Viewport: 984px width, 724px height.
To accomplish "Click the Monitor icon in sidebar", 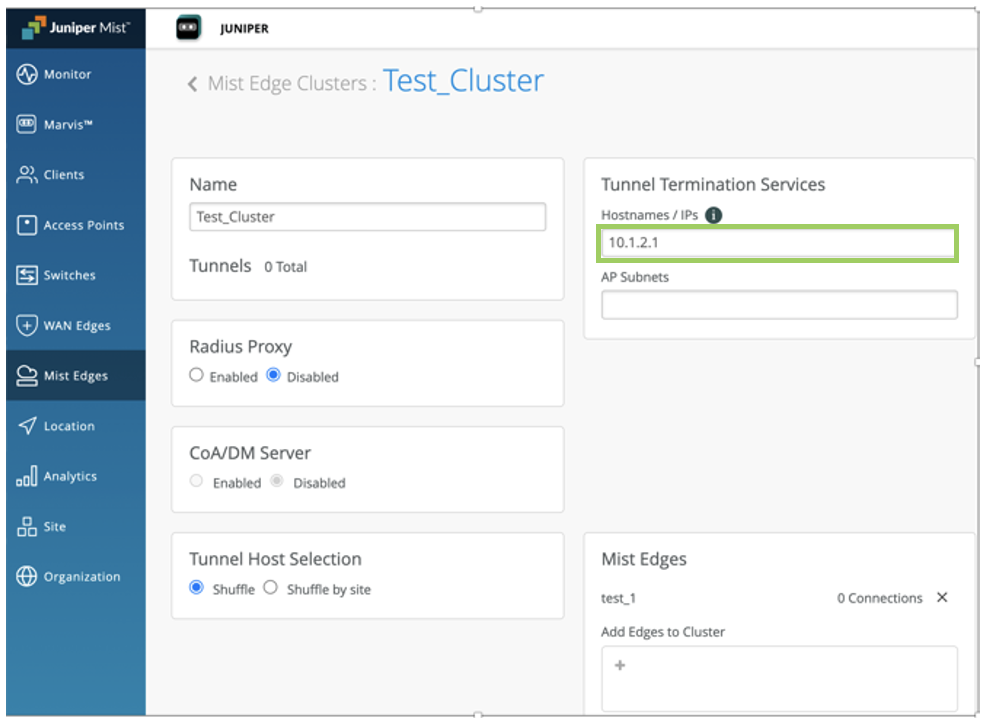I will click(x=27, y=75).
